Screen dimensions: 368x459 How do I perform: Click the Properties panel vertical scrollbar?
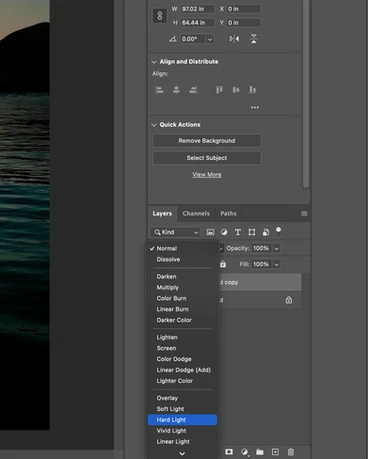(x=306, y=94)
